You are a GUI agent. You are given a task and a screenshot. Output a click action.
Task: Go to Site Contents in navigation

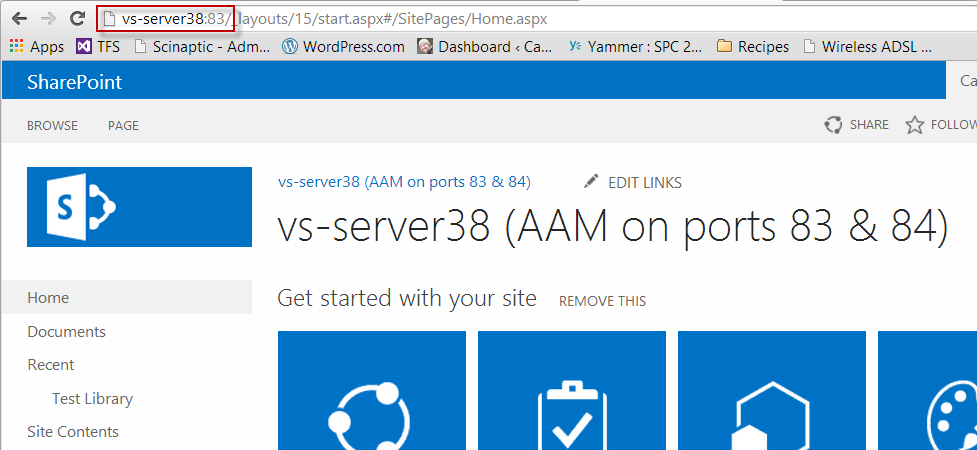point(73,432)
